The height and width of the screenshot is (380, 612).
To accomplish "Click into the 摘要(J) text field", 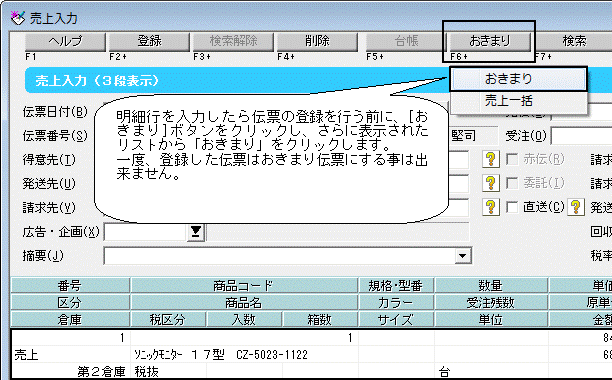I will click(x=279, y=256).
